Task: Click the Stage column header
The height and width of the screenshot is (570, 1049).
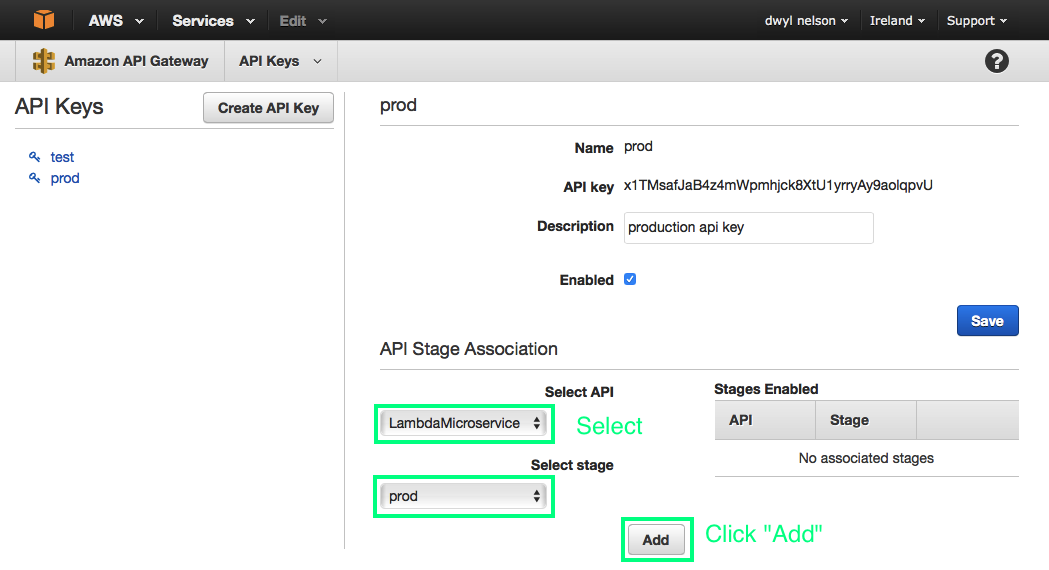Action: tap(866, 420)
